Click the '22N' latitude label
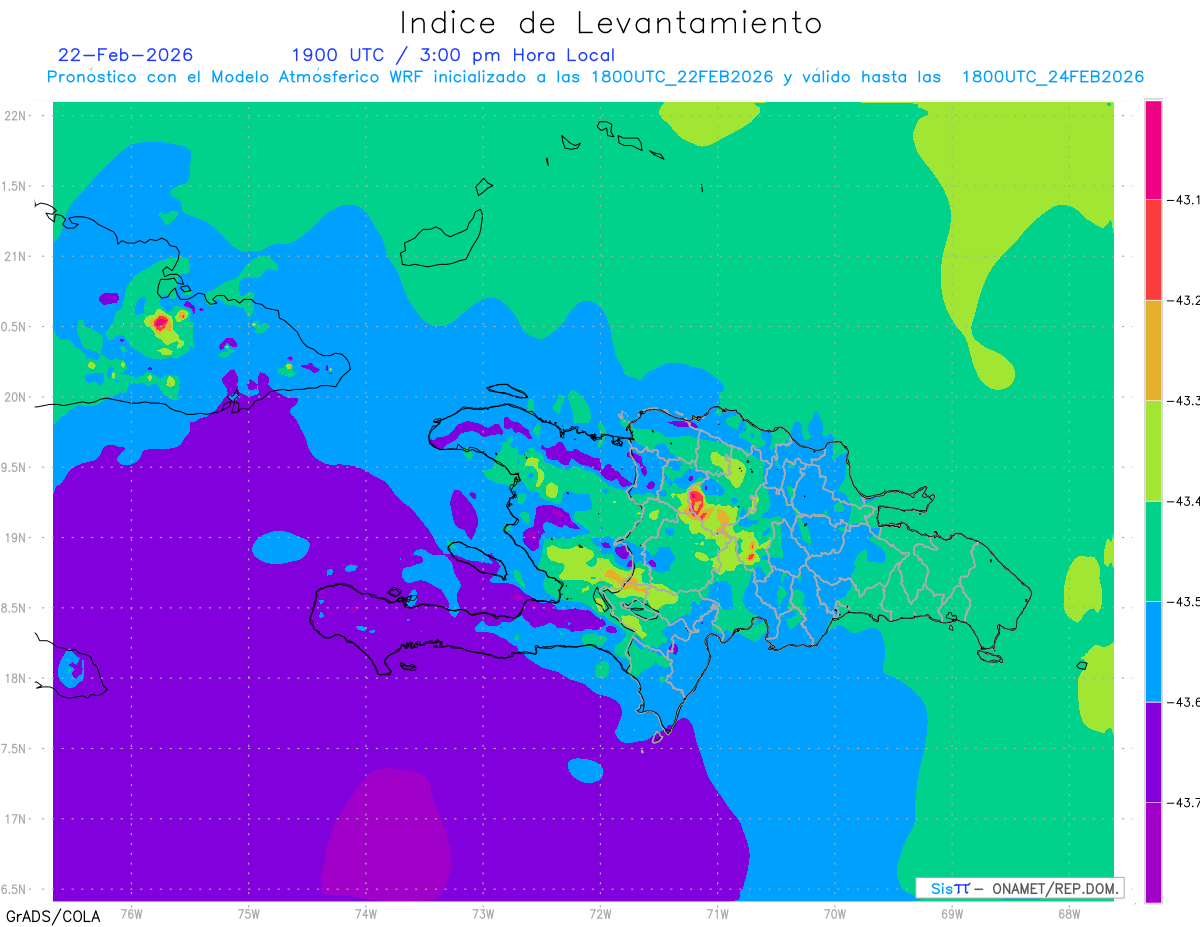This screenshot has height=927, width=1200. tap(17, 116)
